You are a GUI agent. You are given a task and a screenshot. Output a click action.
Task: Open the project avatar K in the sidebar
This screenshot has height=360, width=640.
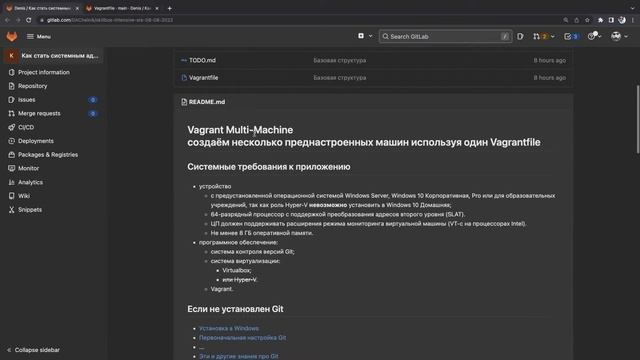click(x=11, y=56)
